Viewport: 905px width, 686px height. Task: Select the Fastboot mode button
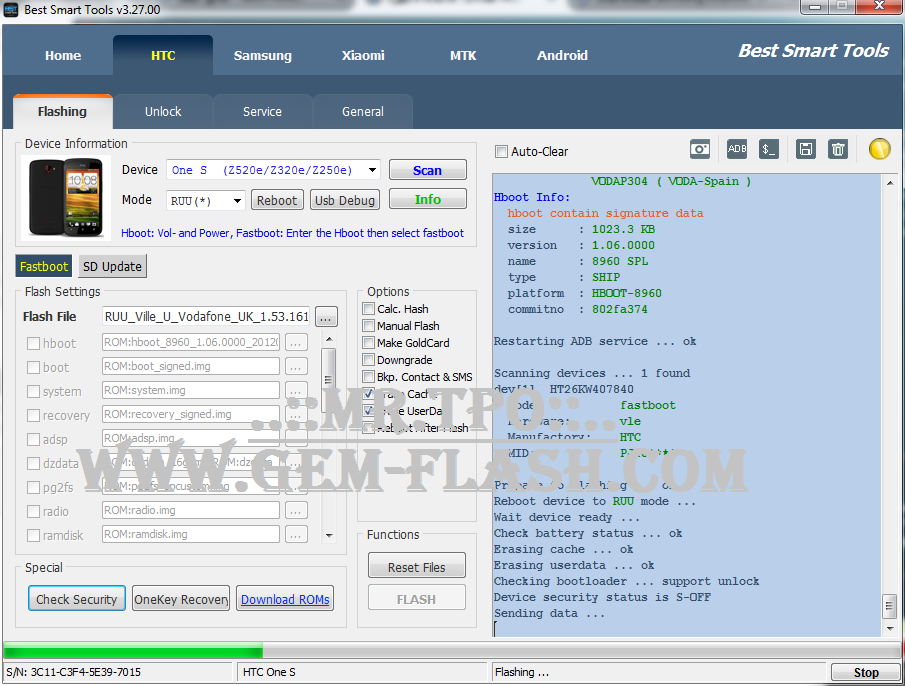[44, 266]
